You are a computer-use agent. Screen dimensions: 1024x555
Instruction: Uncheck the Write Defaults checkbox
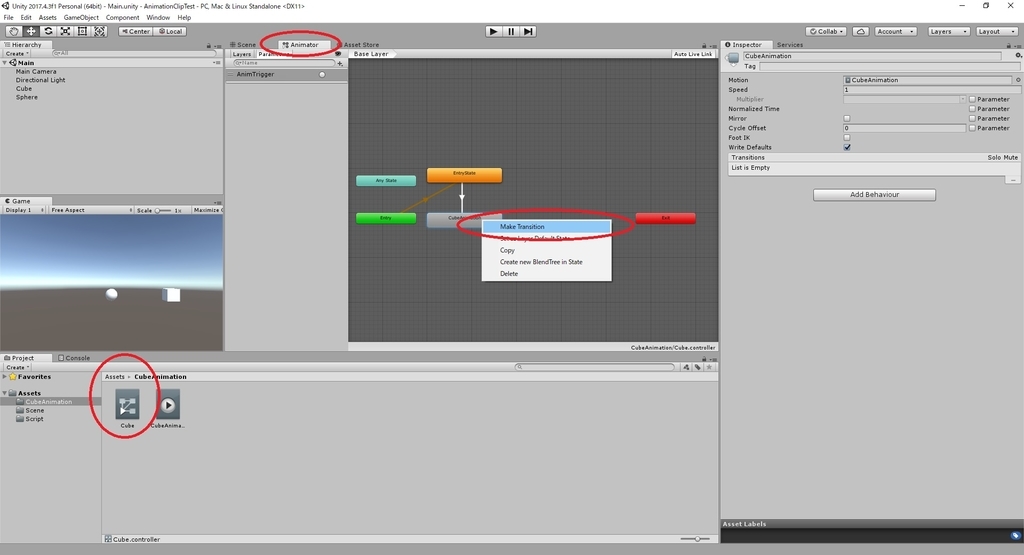coord(847,148)
